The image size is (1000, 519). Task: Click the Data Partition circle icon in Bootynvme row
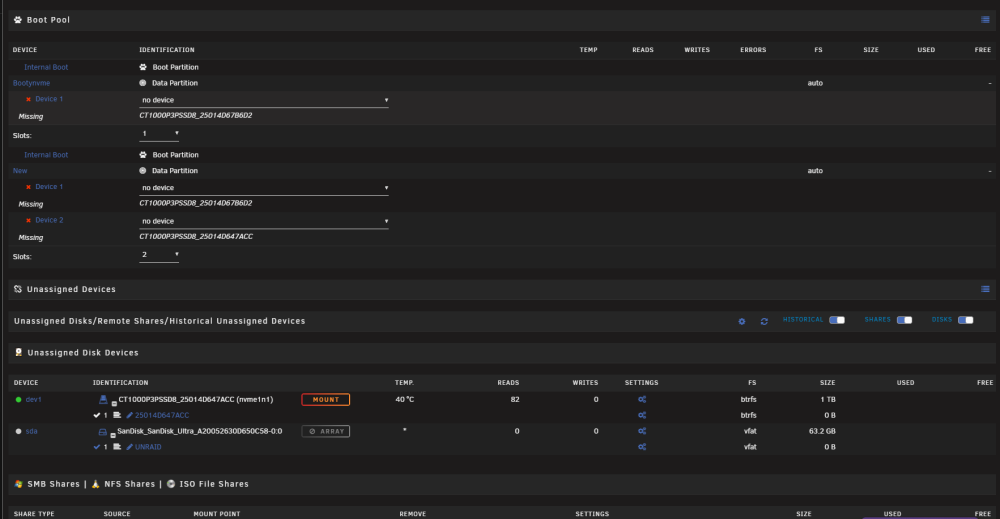point(143,83)
